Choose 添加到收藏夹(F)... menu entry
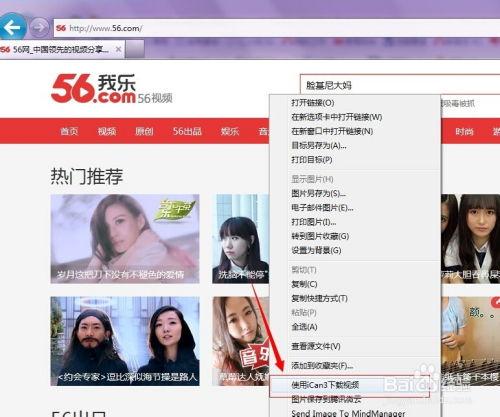The image size is (500, 417). pos(355,366)
